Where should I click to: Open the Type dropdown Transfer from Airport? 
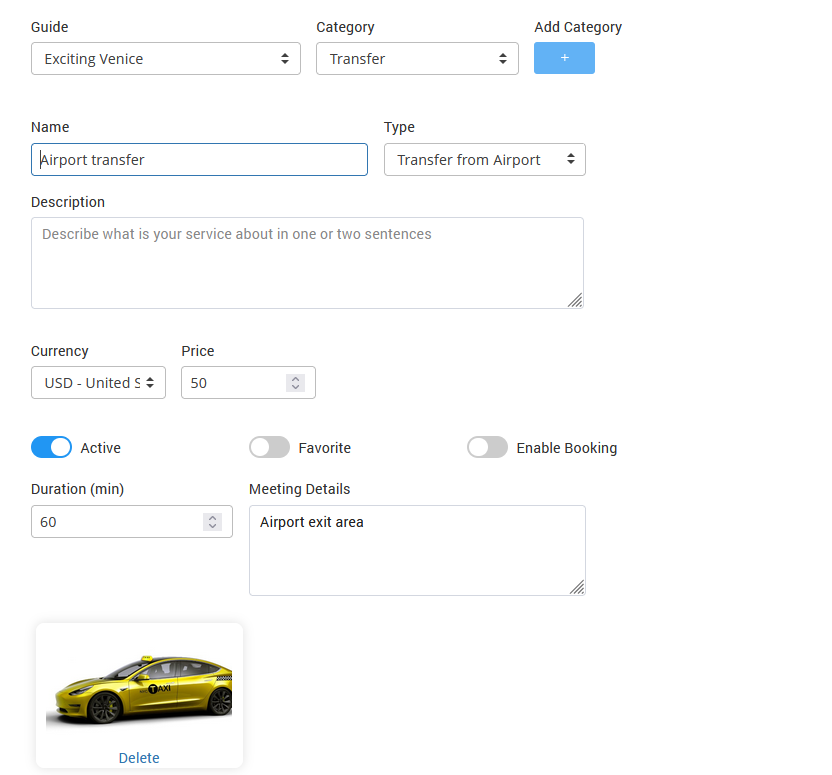click(x=484, y=160)
